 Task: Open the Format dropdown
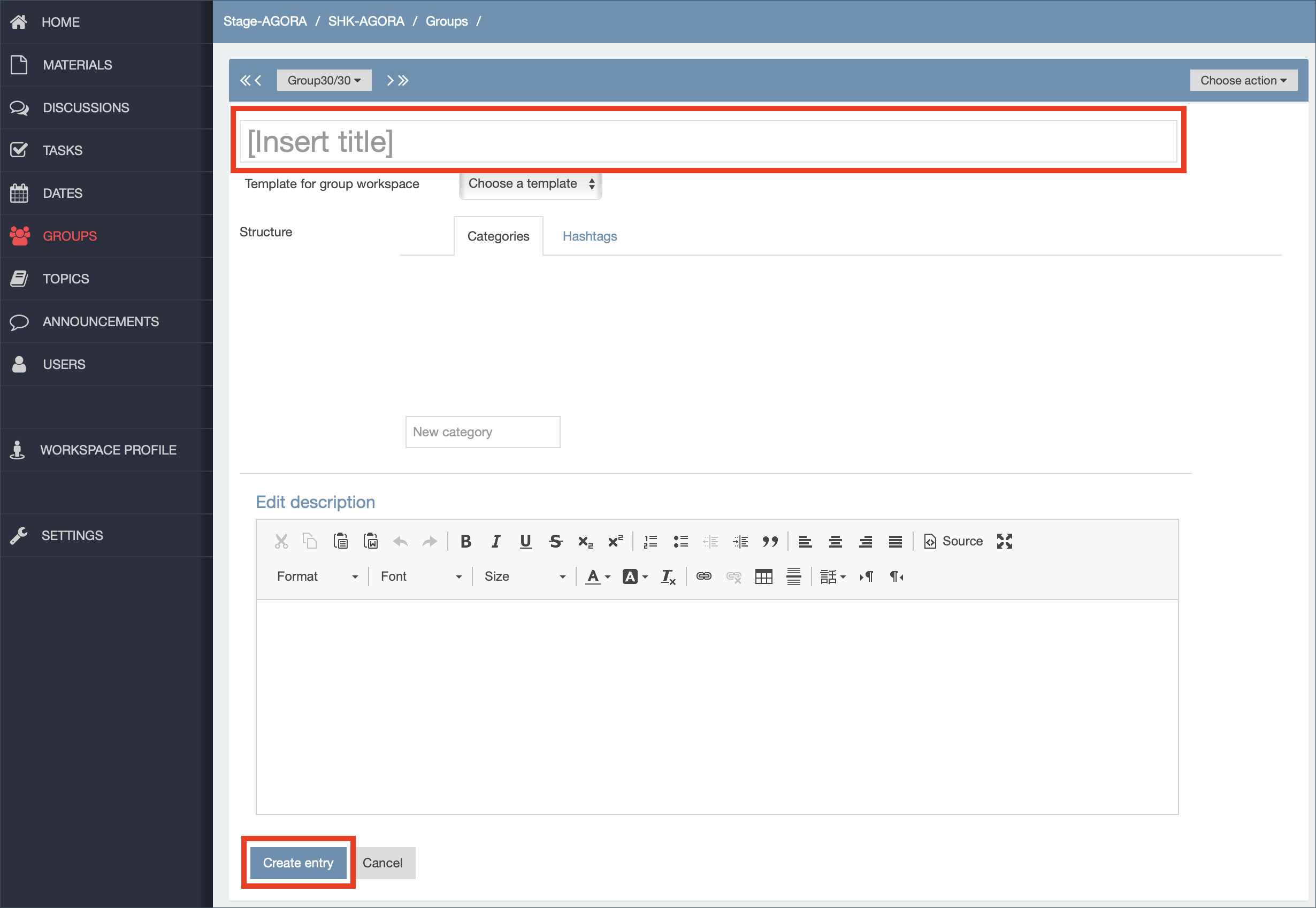[317, 576]
